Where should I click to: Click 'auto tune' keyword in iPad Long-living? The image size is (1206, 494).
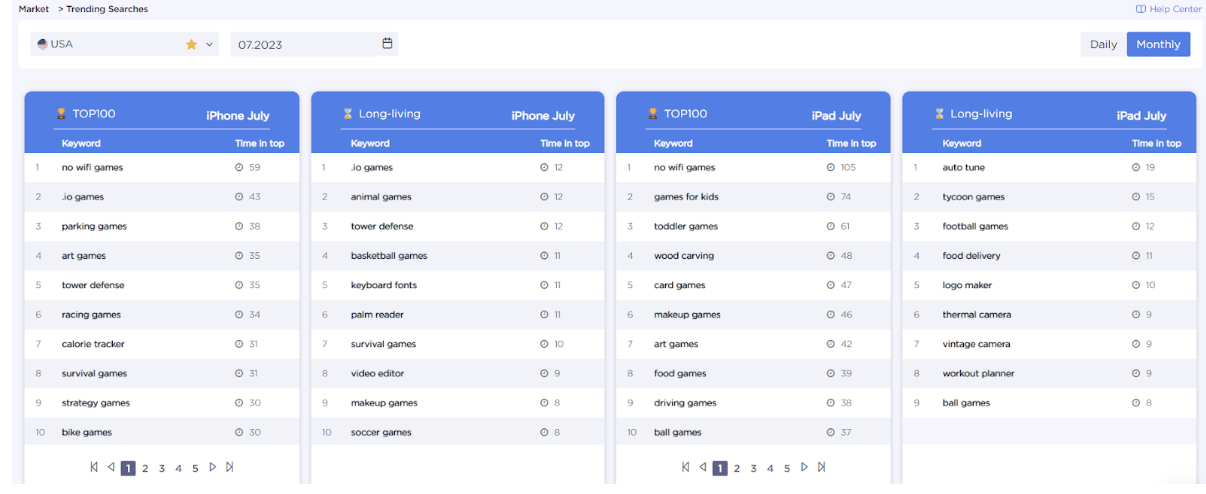tap(963, 168)
